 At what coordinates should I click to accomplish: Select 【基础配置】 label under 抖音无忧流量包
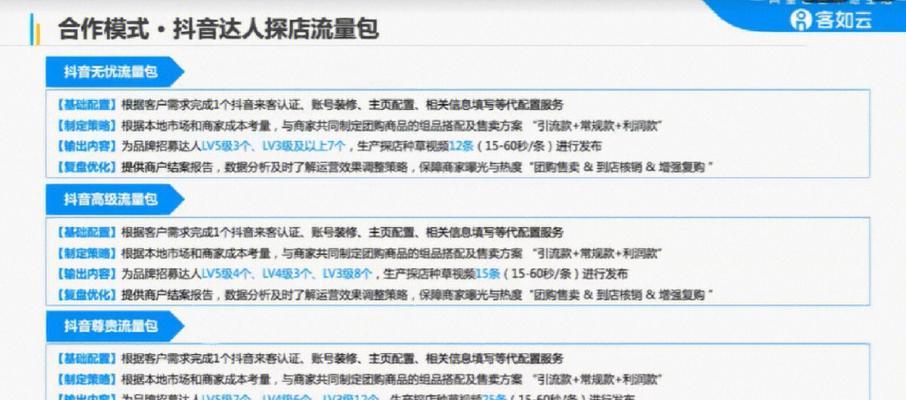point(87,105)
